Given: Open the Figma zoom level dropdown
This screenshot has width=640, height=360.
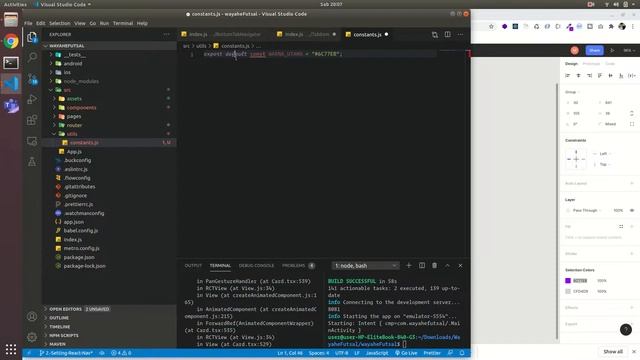Looking at the screenshot, I should click(629, 50).
